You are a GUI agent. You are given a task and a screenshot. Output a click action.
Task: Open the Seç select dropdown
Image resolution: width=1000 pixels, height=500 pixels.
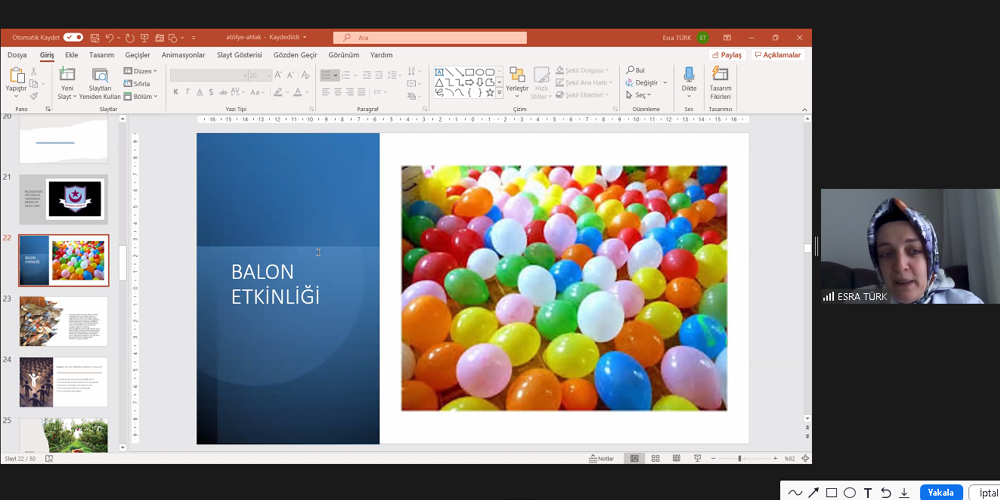tap(638, 95)
